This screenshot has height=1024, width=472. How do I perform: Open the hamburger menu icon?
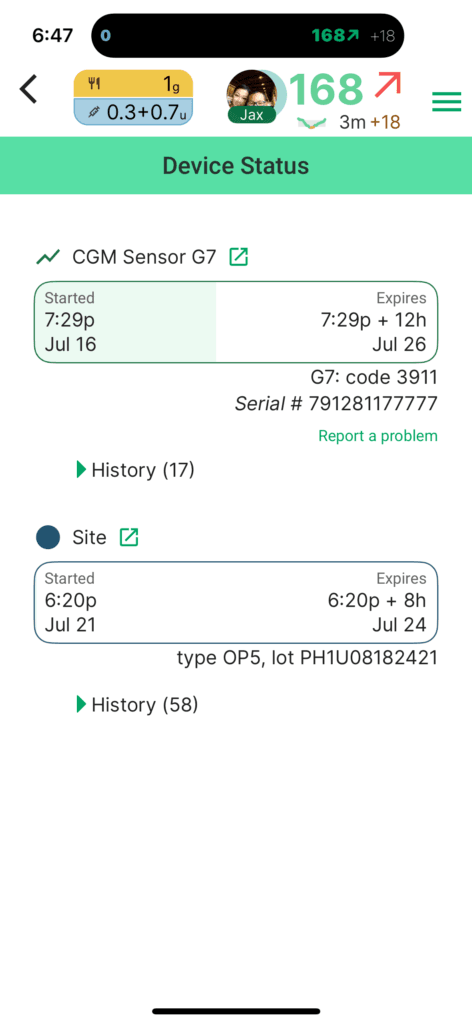447,101
